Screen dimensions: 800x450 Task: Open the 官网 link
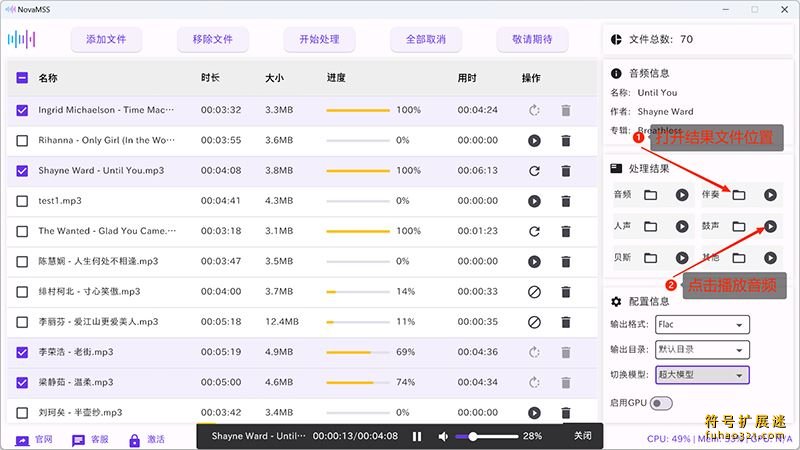point(34,440)
